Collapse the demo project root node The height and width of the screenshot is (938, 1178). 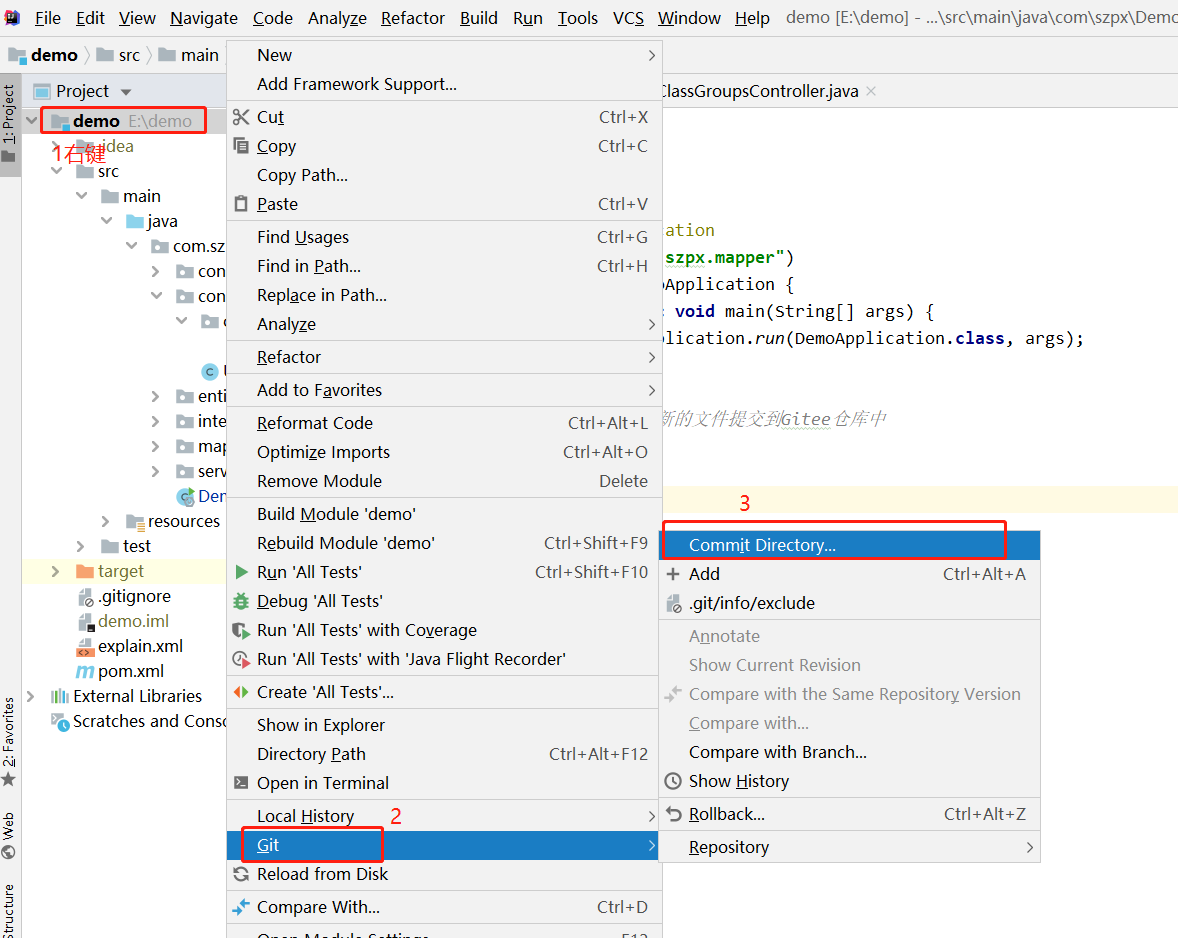[x=32, y=120]
